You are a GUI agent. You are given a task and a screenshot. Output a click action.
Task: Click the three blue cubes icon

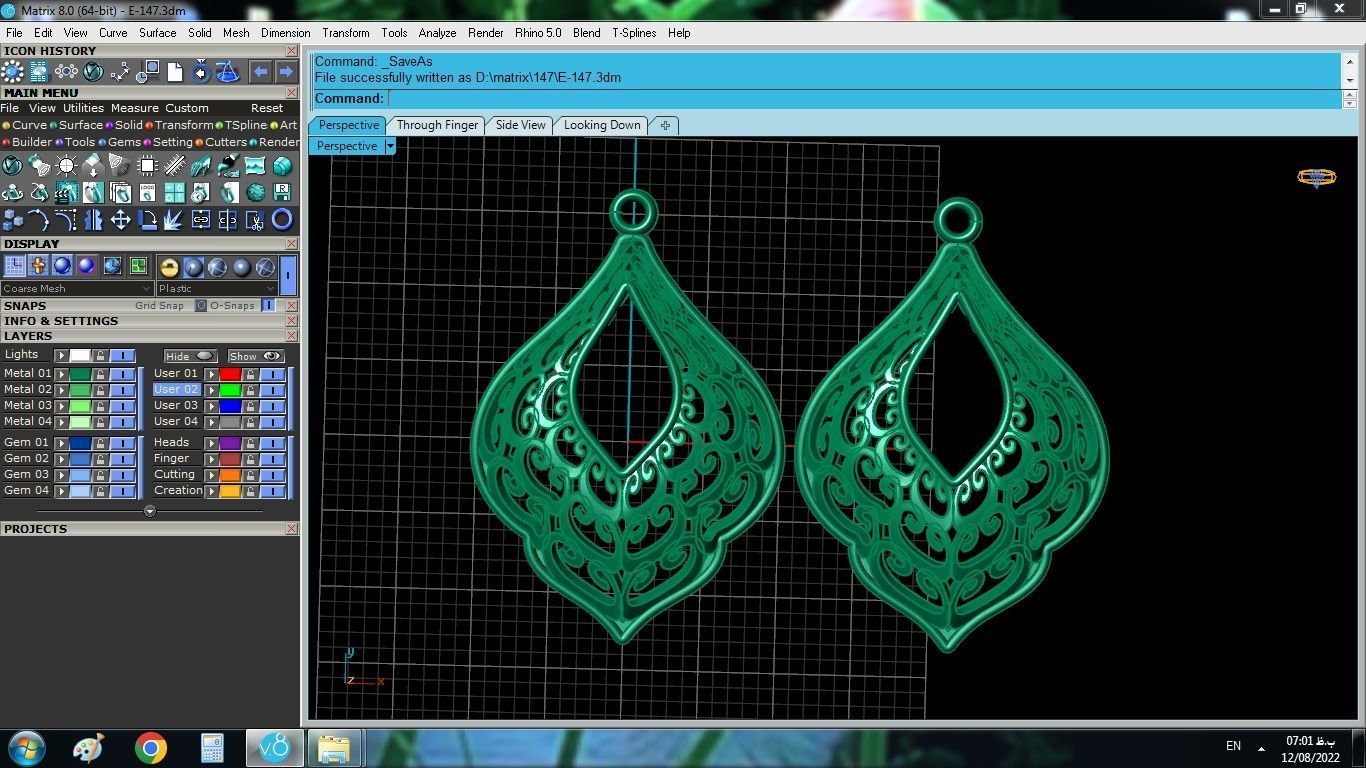(12, 219)
